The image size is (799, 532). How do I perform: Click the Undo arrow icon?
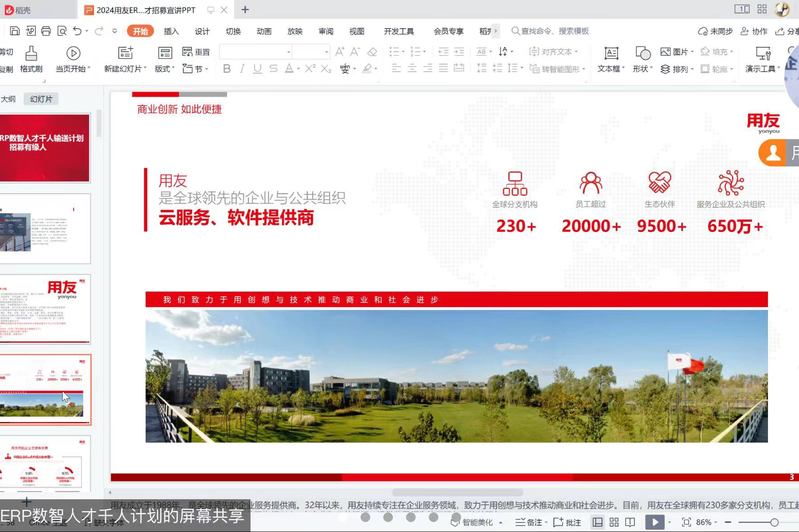coord(76,31)
